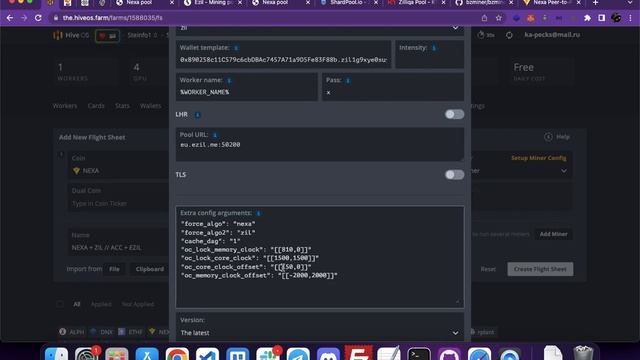
Task: Click the ka-pocks@mail.ru account link
Action: click(x=552, y=35)
